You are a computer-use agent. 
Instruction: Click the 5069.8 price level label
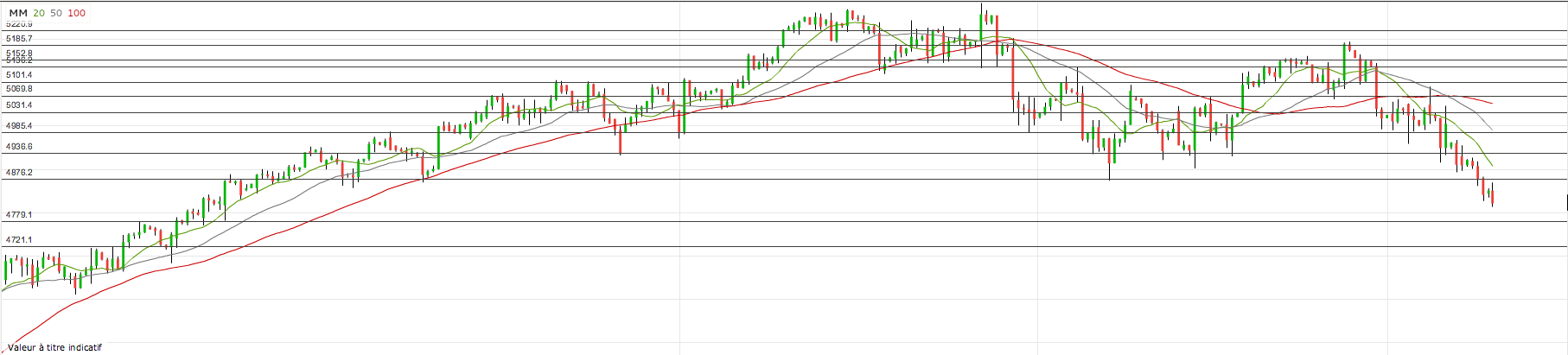[19, 89]
